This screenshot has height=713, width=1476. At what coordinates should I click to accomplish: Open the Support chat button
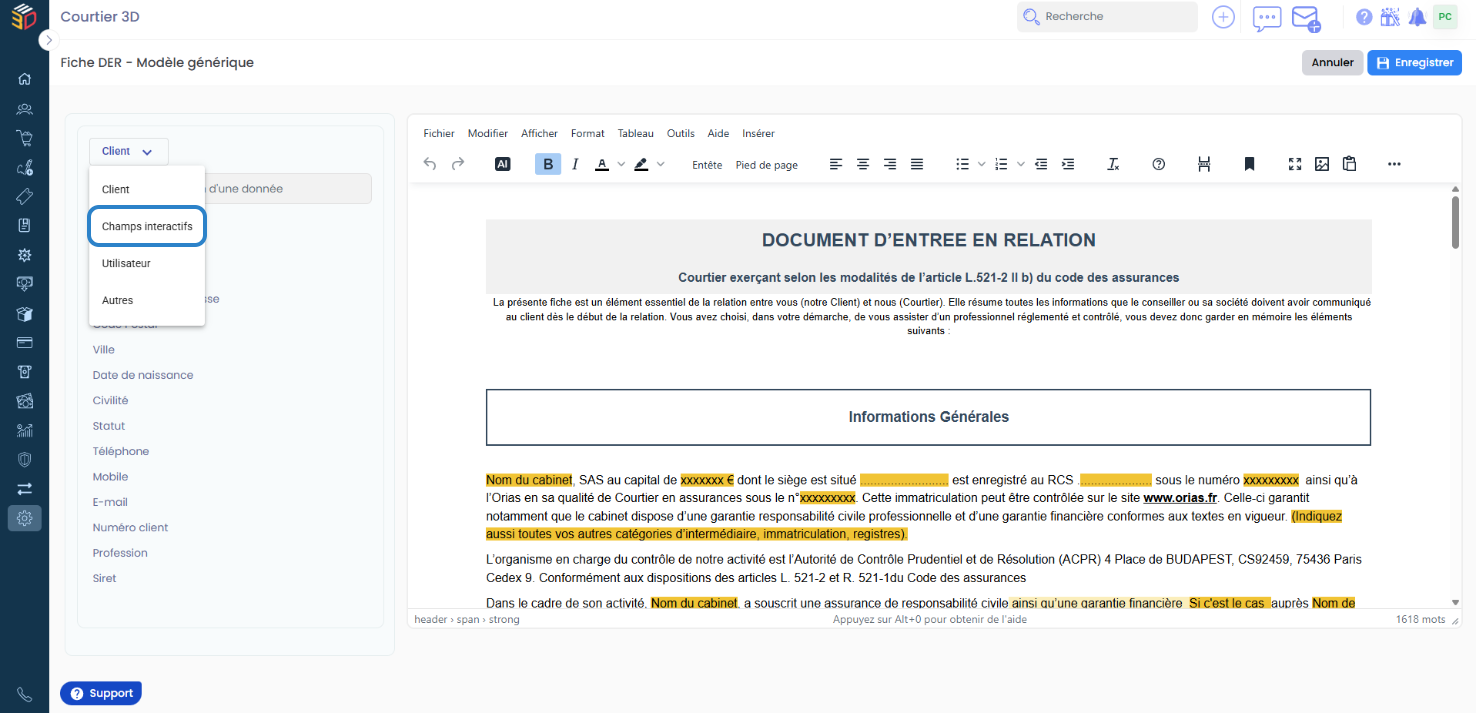click(x=101, y=693)
